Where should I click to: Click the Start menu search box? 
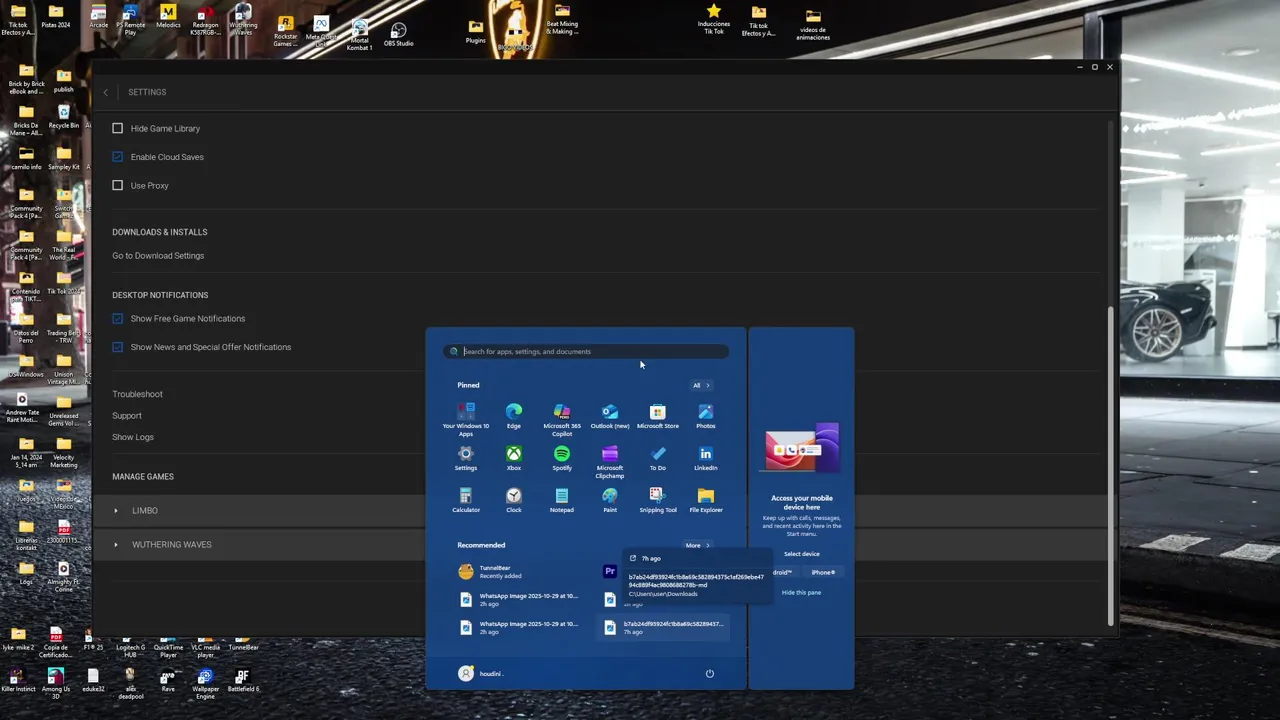tap(587, 352)
